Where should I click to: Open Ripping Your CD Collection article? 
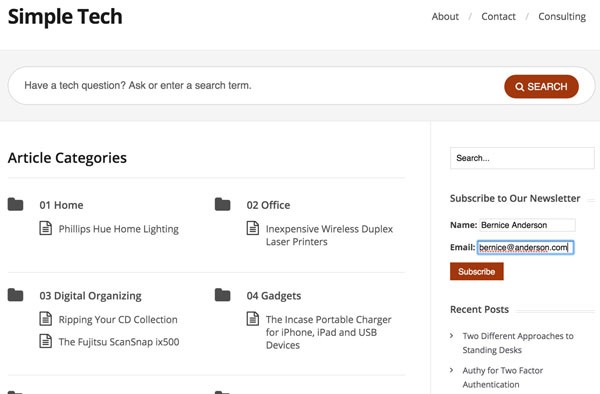(118, 320)
